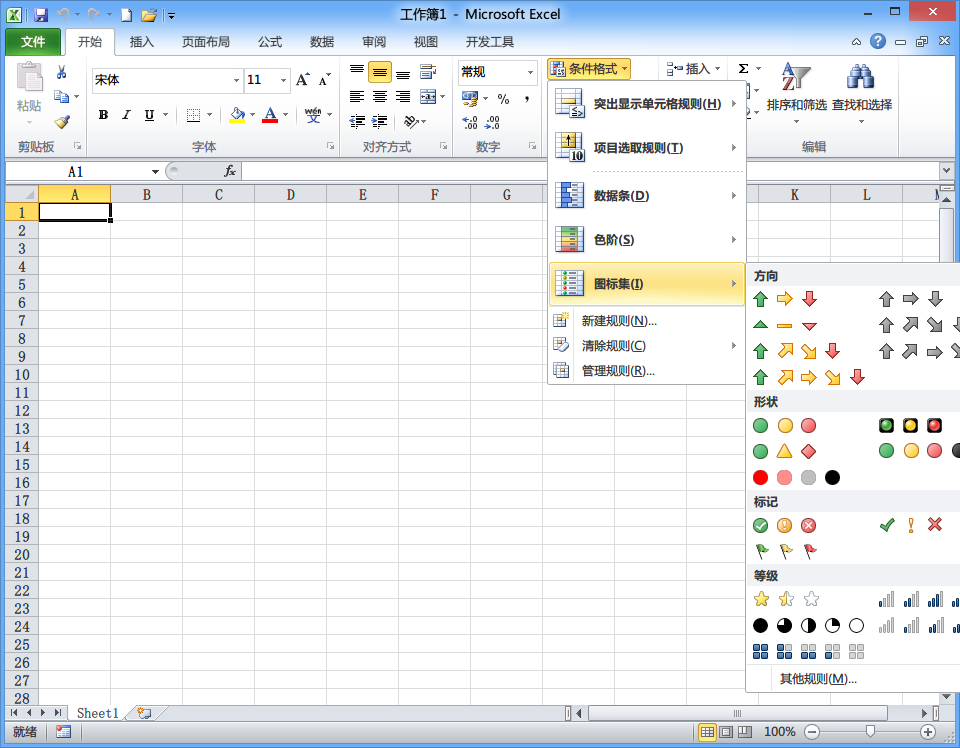Viewport: 960px width, 748px height.
Task: Click the fill color paint bucket
Action: point(237,114)
